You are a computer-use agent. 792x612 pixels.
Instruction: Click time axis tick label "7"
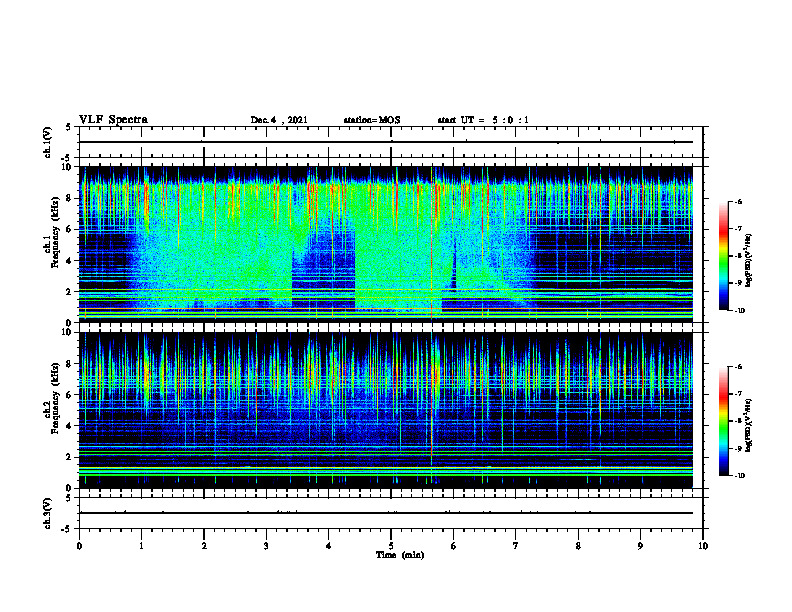516,546
